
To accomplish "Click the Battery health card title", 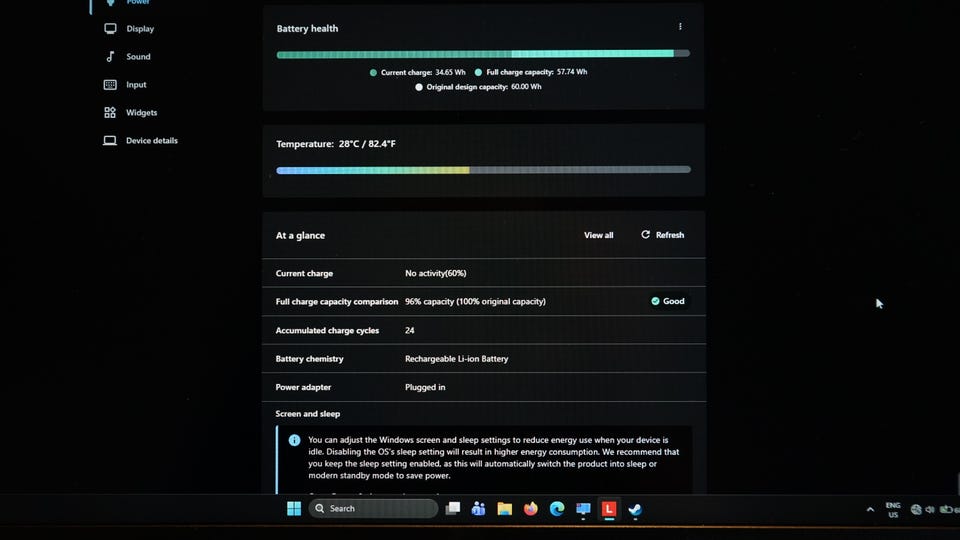I will 307,29.
